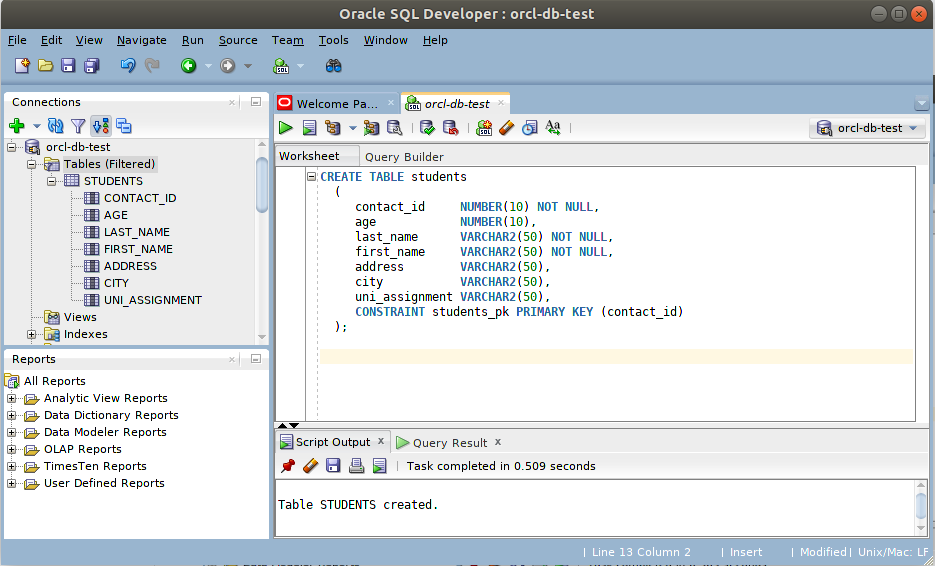Switch to the Query Builder tab
The height and width of the screenshot is (566, 935).
pyautogui.click(x=404, y=157)
